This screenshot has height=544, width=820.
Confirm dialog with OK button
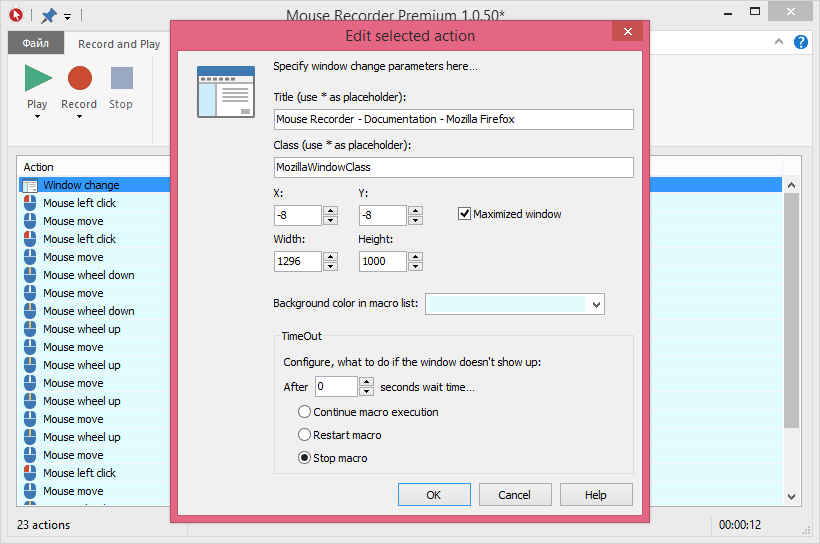[x=434, y=495]
